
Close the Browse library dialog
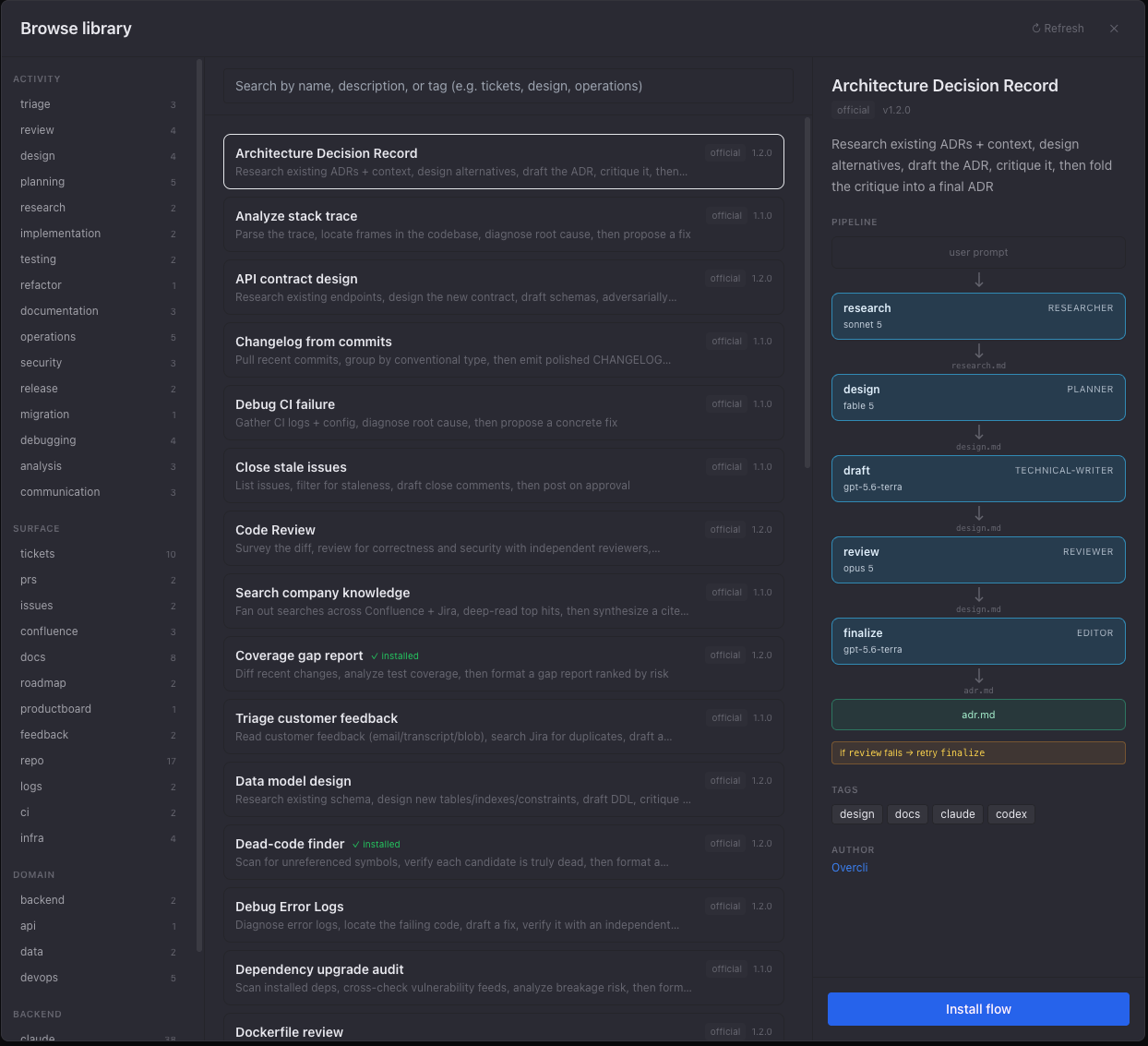pos(1114,29)
